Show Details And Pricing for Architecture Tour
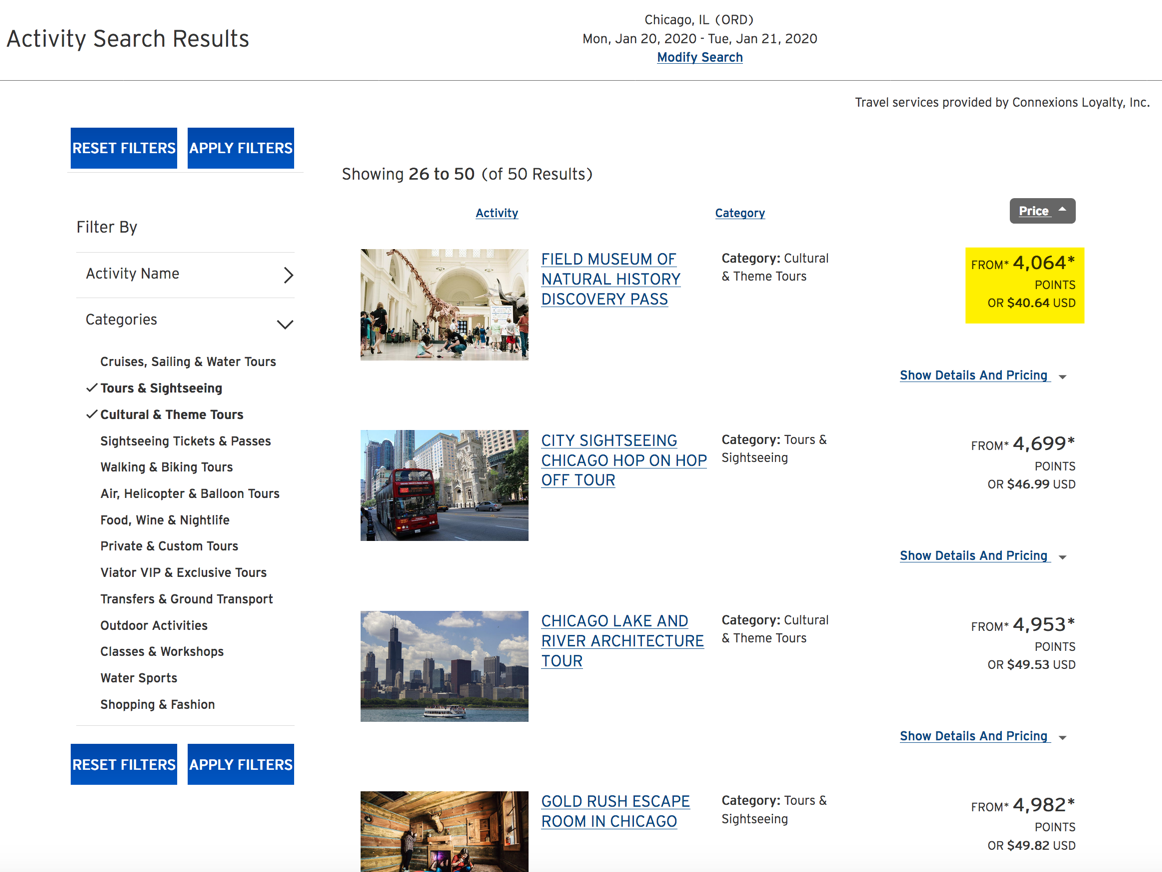 tap(974, 736)
